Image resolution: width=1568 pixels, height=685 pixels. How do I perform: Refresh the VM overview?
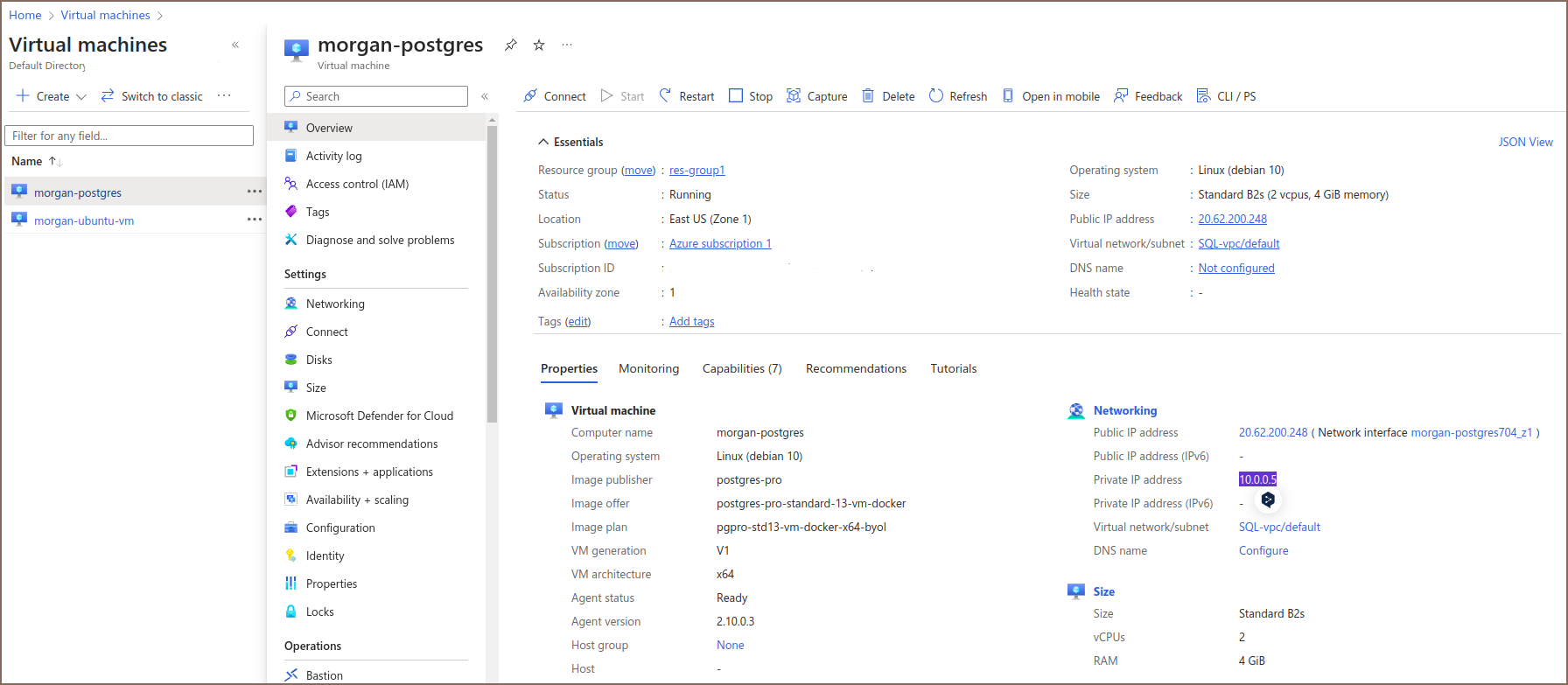[x=957, y=96]
